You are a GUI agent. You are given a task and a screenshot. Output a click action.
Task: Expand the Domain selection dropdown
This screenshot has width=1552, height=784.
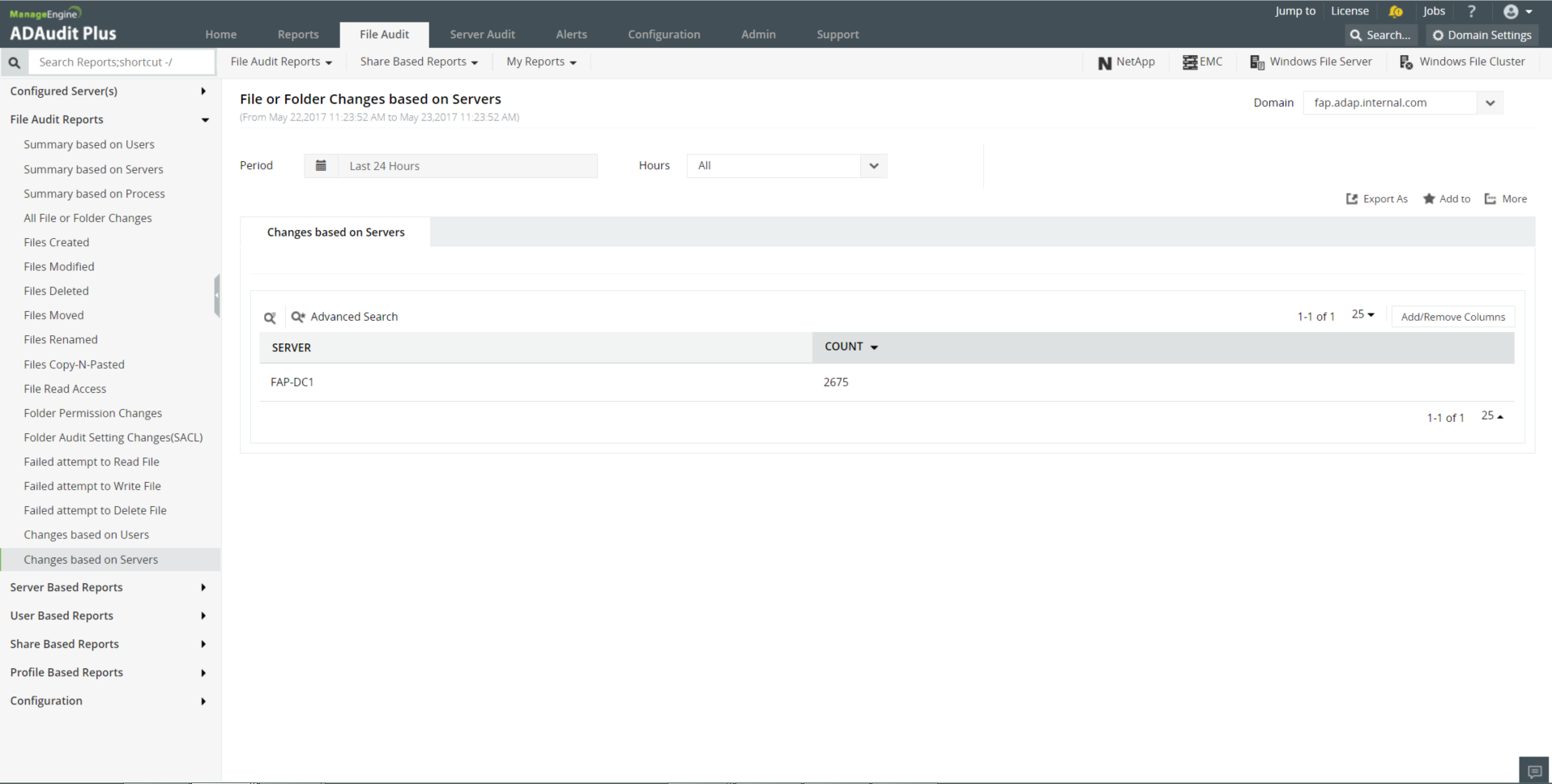coord(1490,103)
